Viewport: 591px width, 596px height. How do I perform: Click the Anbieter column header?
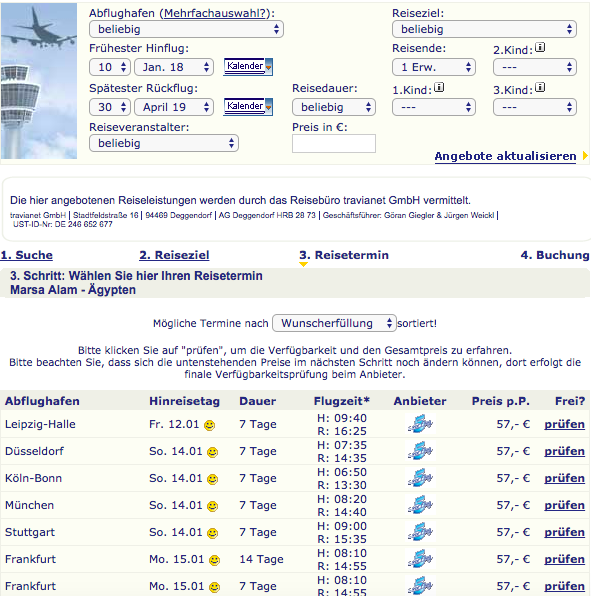coord(420,401)
